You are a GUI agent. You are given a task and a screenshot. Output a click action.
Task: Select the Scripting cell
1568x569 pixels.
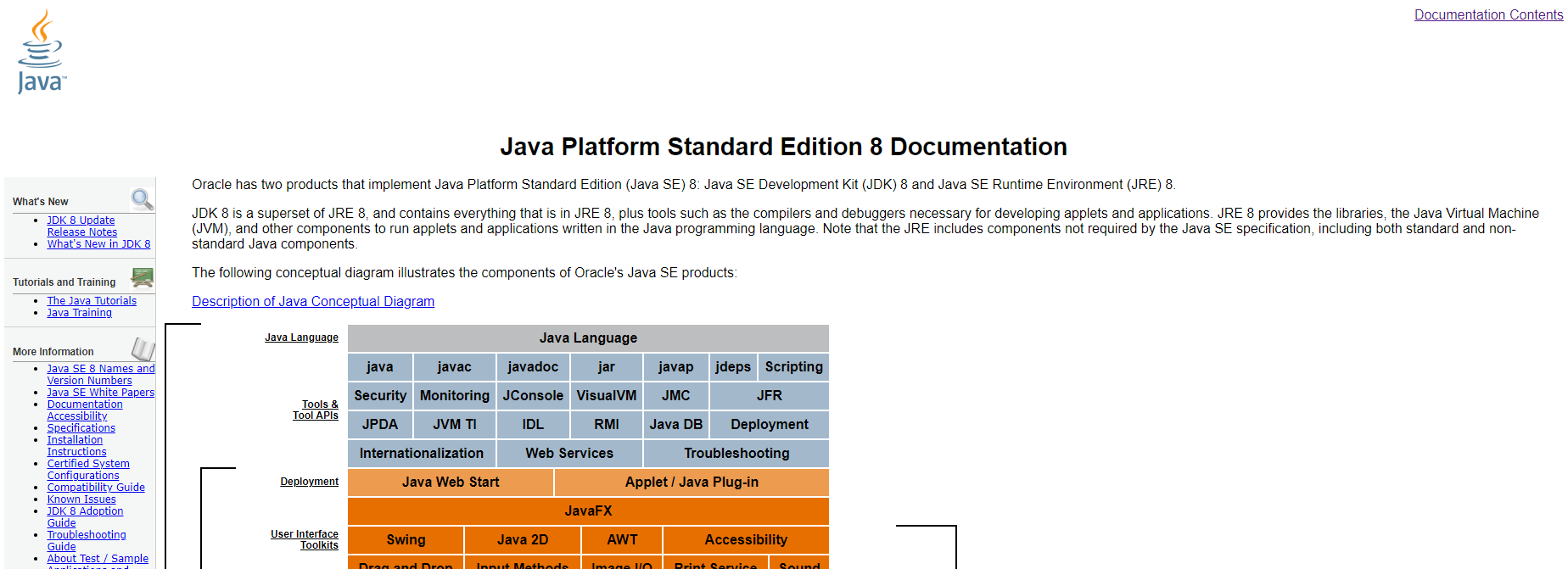pos(793,366)
